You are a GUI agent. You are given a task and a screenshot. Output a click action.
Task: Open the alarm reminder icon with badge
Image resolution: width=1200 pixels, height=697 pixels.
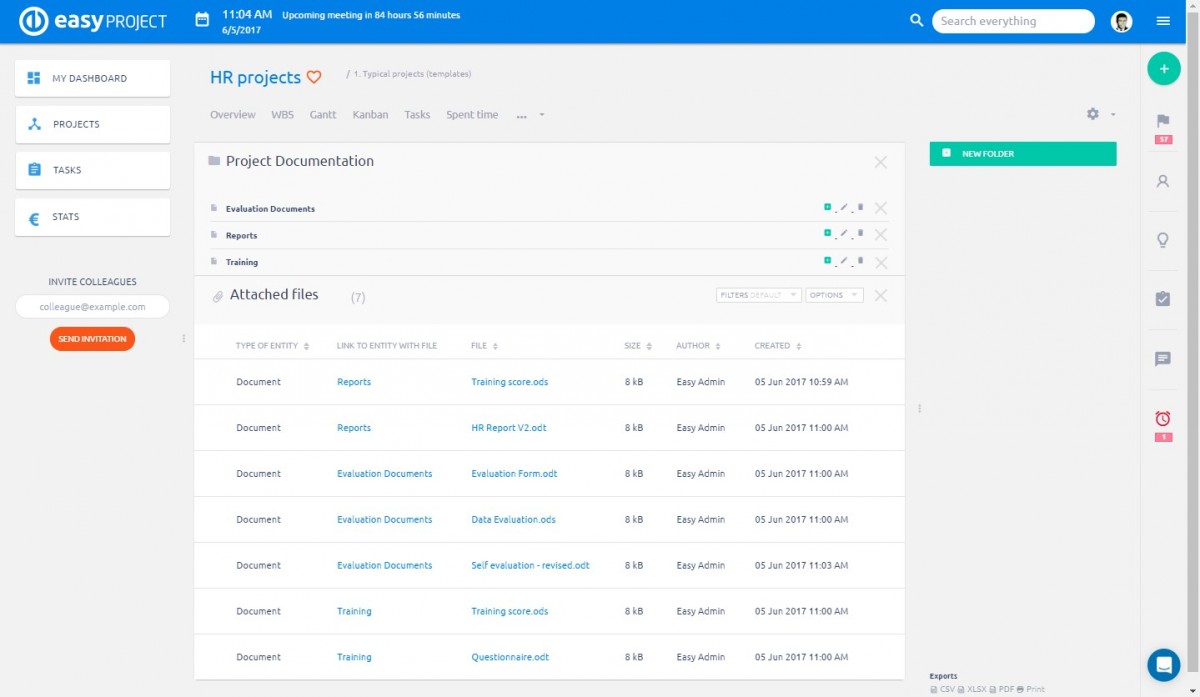(1162, 420)
